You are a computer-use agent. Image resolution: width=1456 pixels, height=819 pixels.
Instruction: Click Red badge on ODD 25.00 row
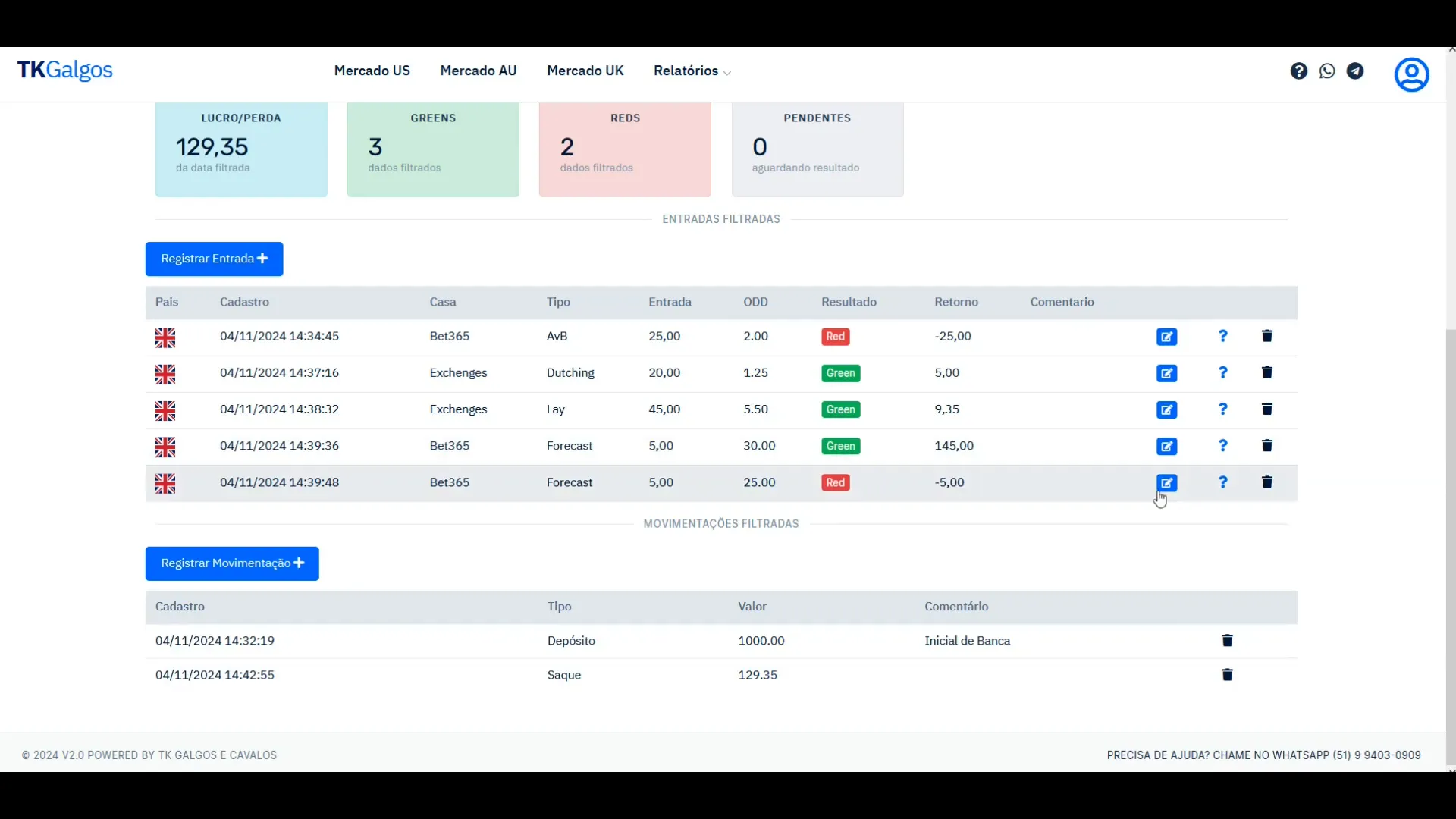click(835, 482)
